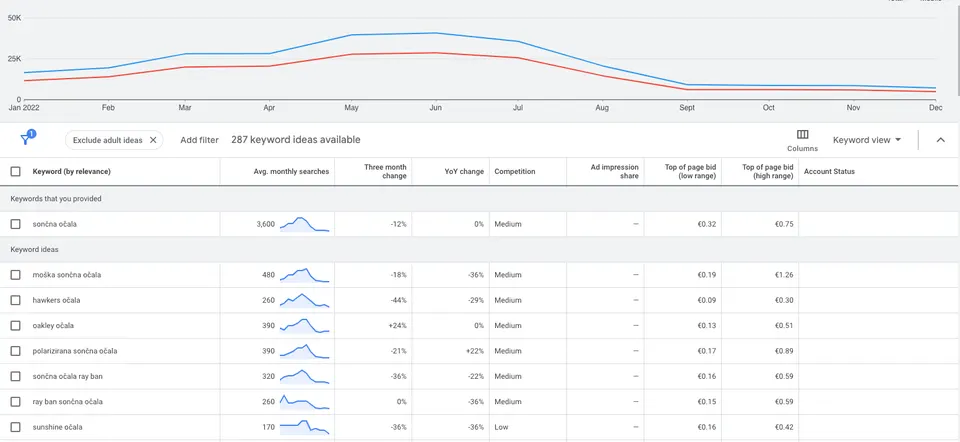Click keyword text sunshine očala

(58, 427)
